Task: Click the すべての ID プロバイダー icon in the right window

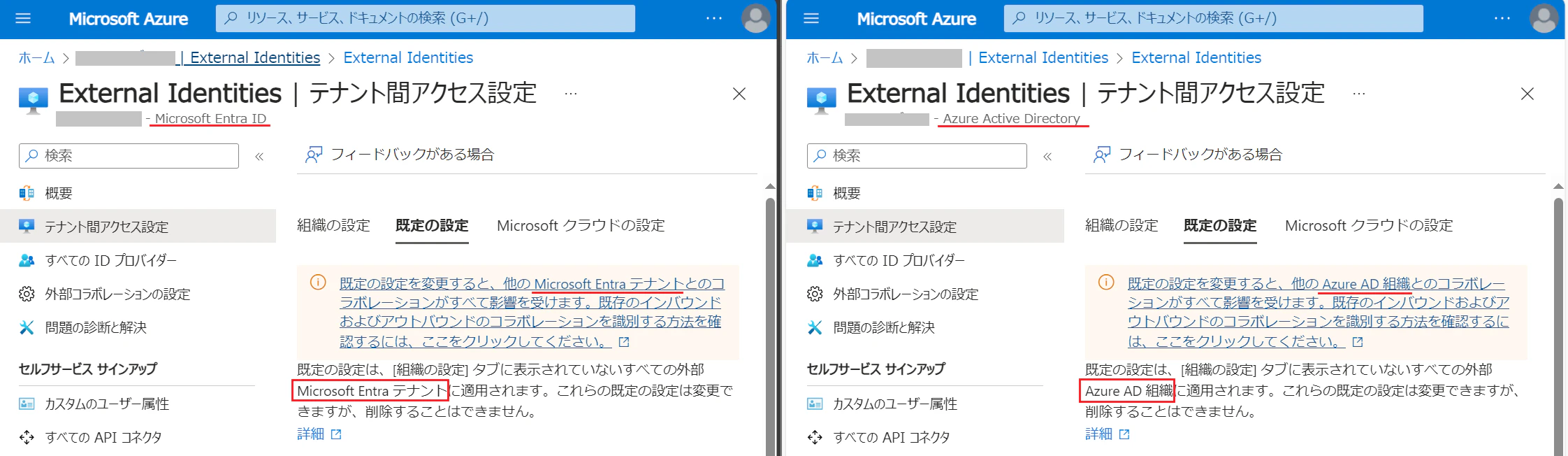Action: click(x=815, y=260)
